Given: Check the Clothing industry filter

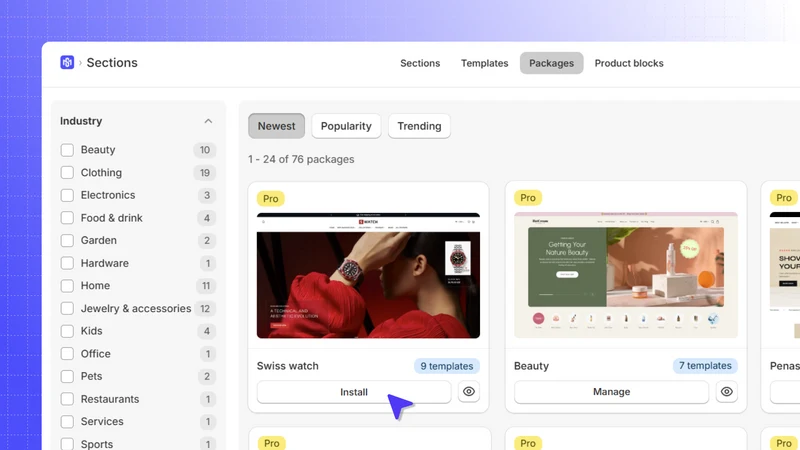Looking at the screenshot, I should point(67,172).
